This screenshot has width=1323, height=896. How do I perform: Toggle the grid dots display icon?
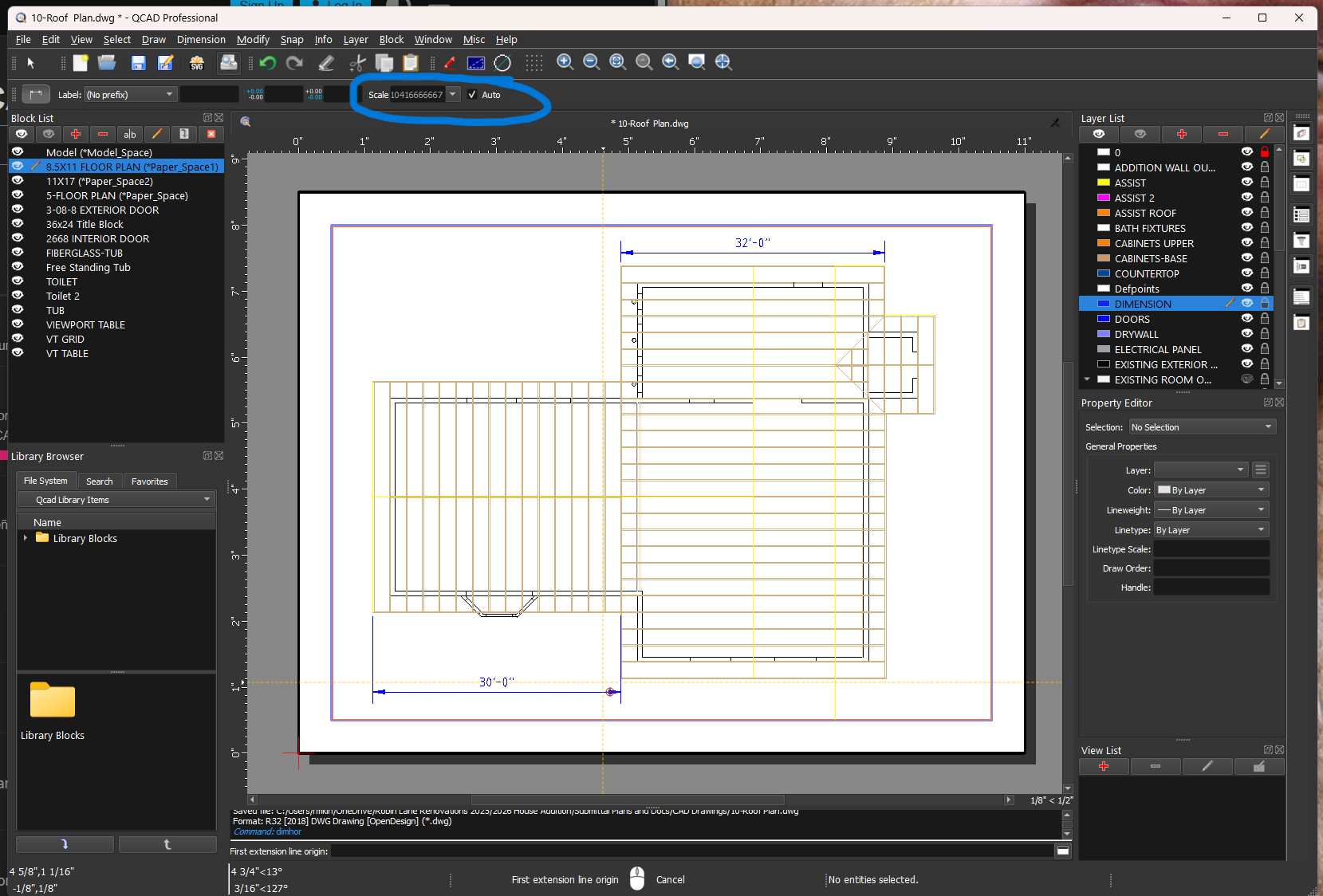[x=534, y=63]
